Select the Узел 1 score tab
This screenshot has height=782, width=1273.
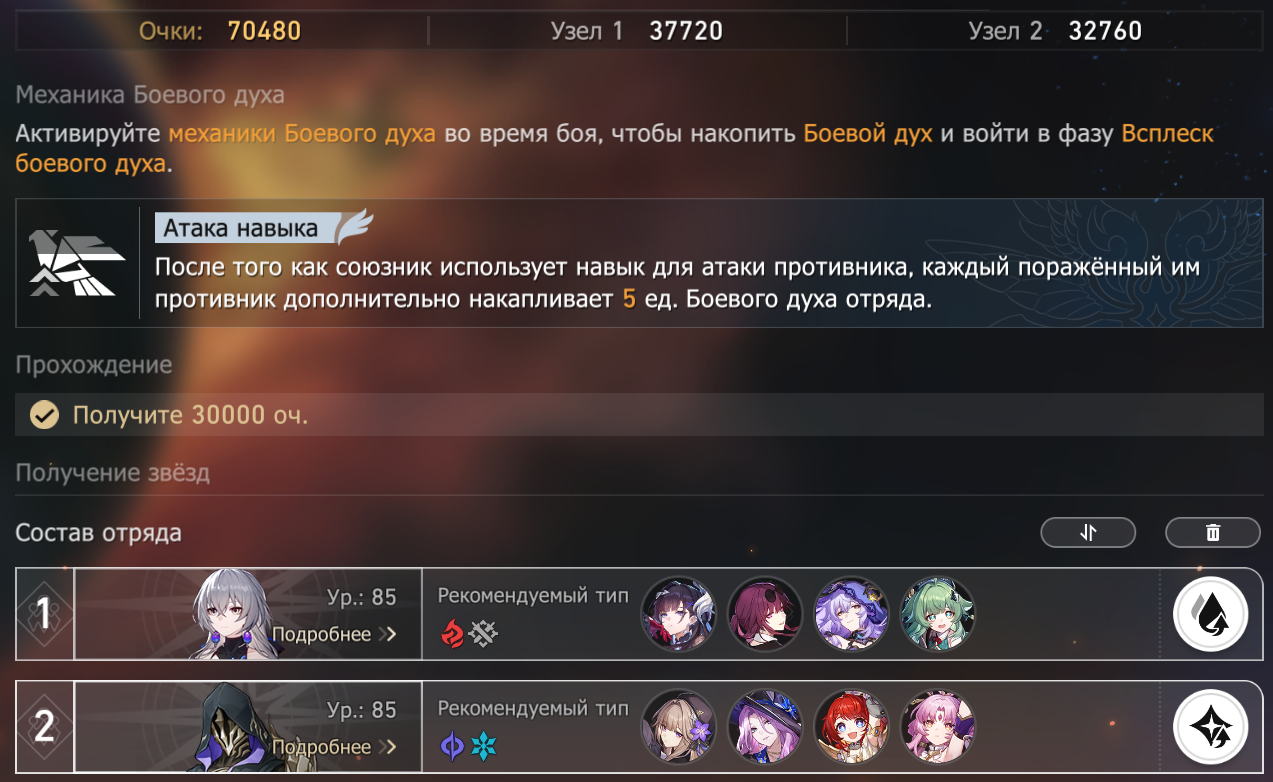click(x=637, y=31)
